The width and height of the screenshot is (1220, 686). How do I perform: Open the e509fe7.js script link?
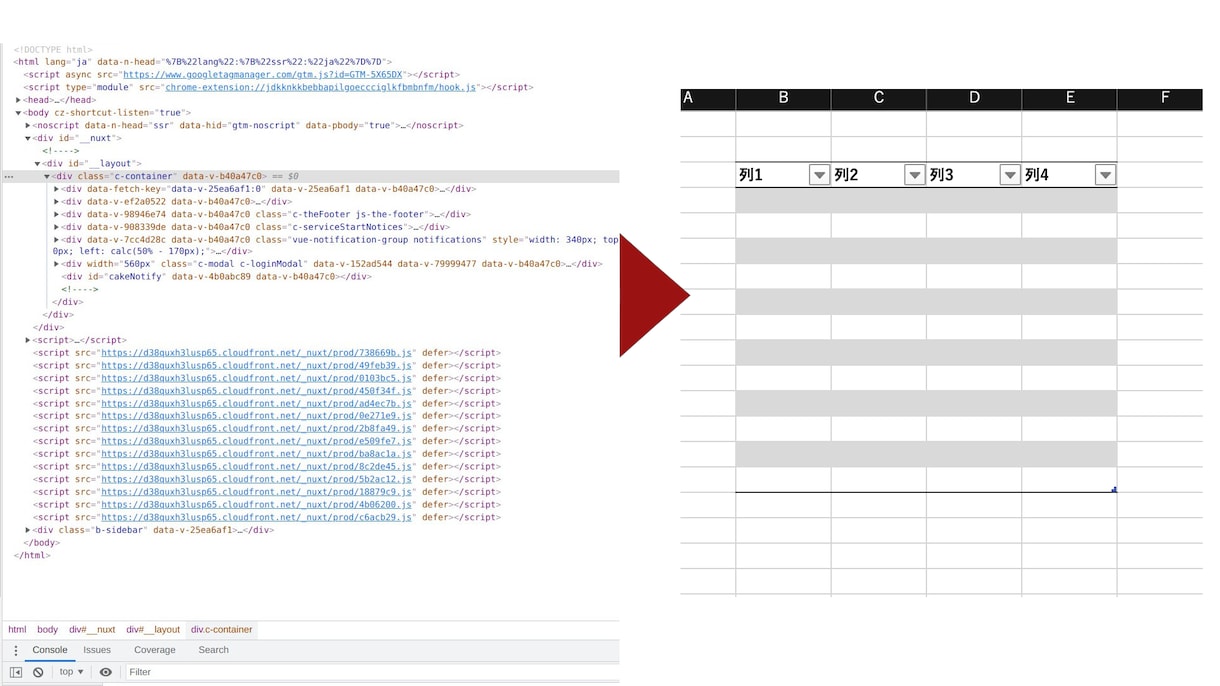click(x=256, y=441)
